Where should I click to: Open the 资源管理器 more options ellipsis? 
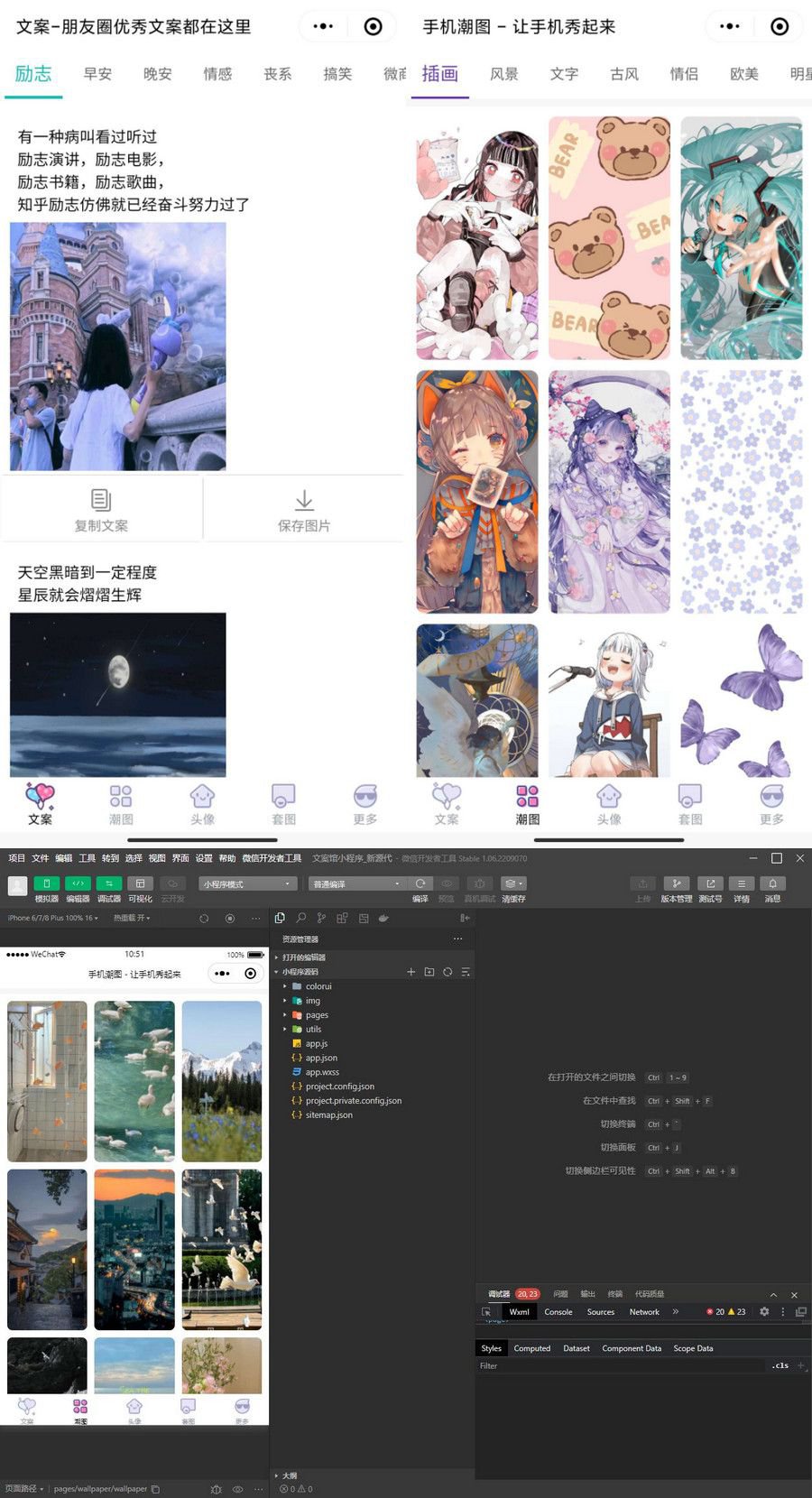click(457, 939)
